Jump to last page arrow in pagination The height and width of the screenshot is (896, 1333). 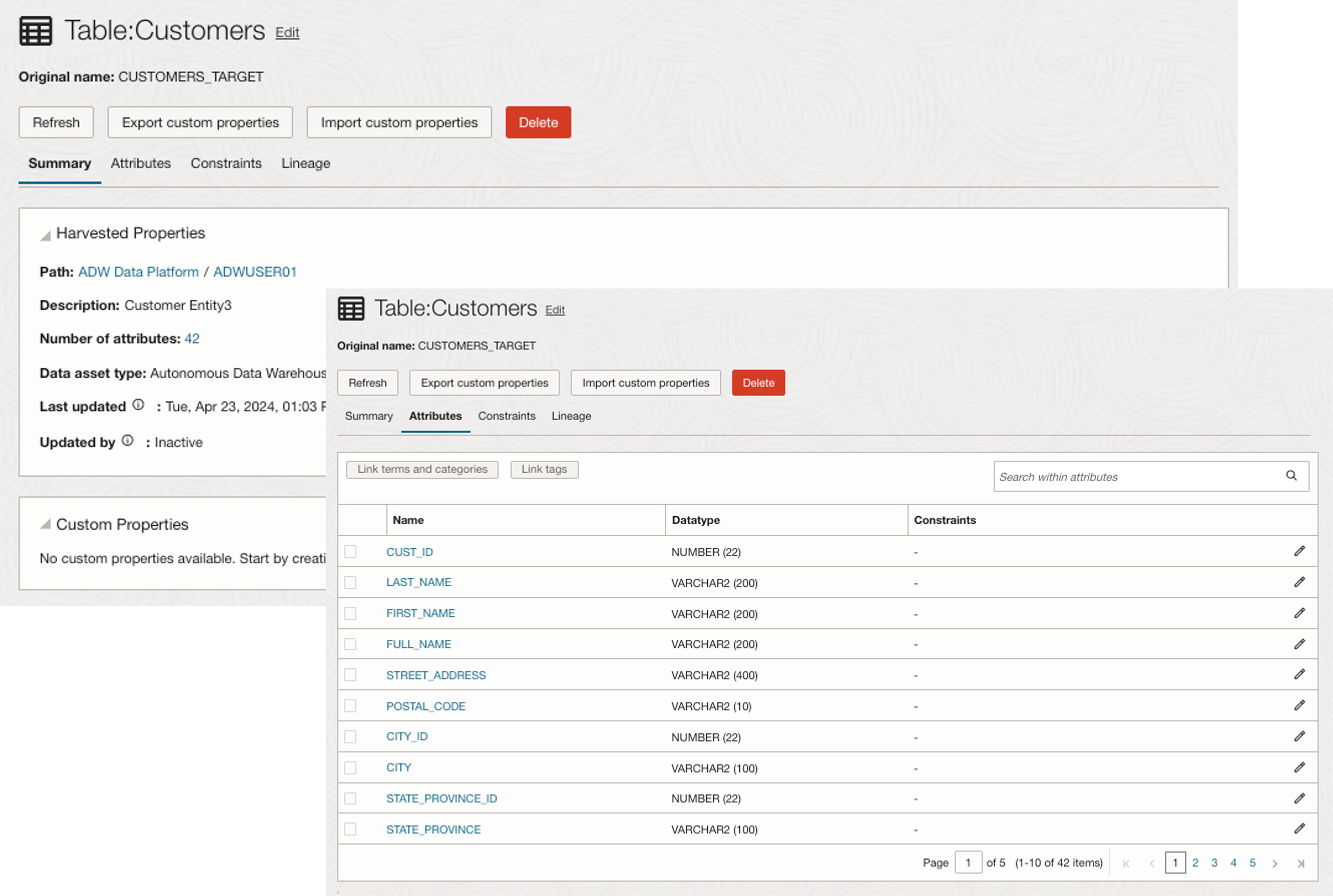pos(1300,863)
